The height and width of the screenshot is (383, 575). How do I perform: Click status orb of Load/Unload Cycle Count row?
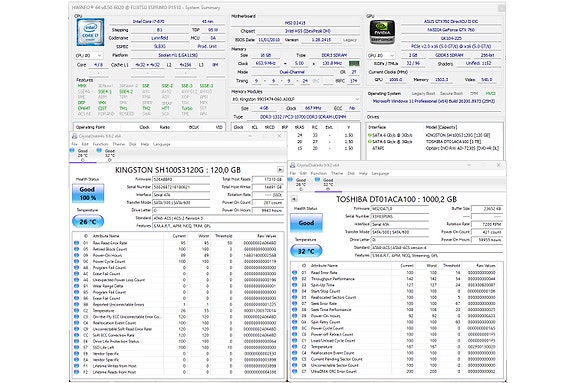coord(294,340)
